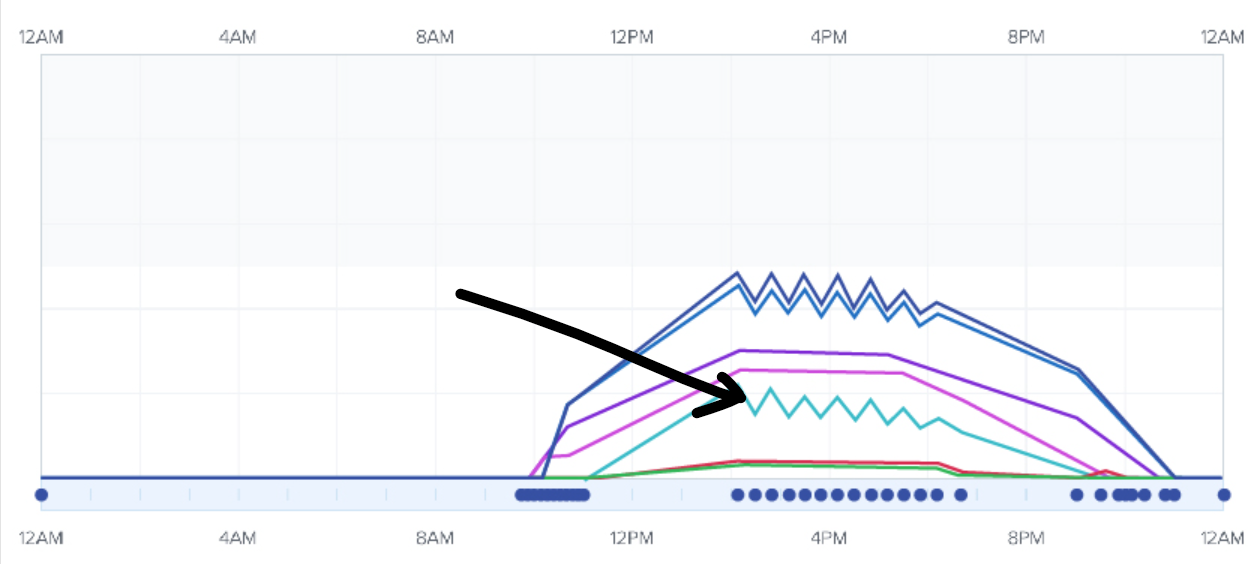Click the 4AM label on top axis
Screen dimensions: 1255x564
[x=237, y=37]
